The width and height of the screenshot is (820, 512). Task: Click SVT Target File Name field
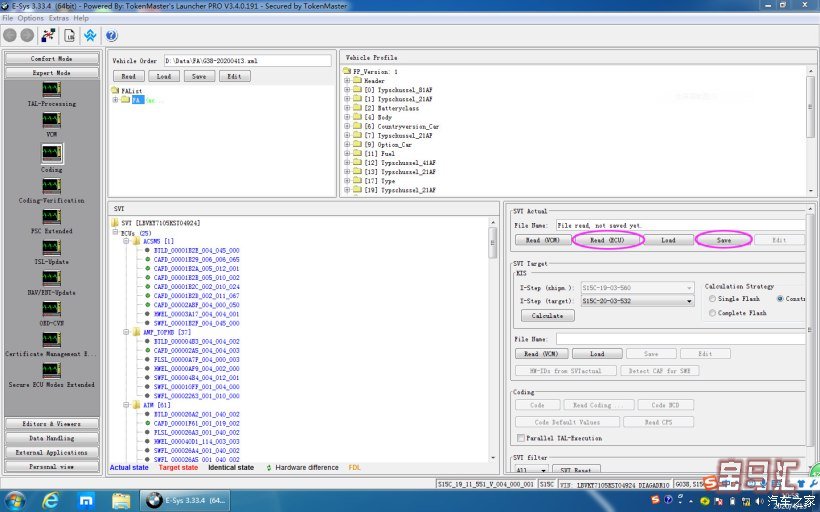click(x=680, y=339)
